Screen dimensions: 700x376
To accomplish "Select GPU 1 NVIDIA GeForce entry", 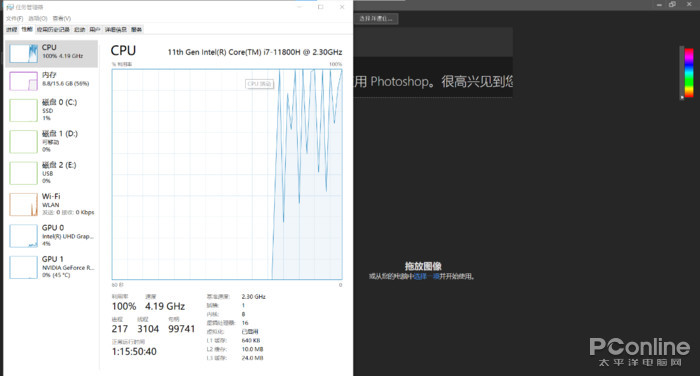I will tap(51, 267).
